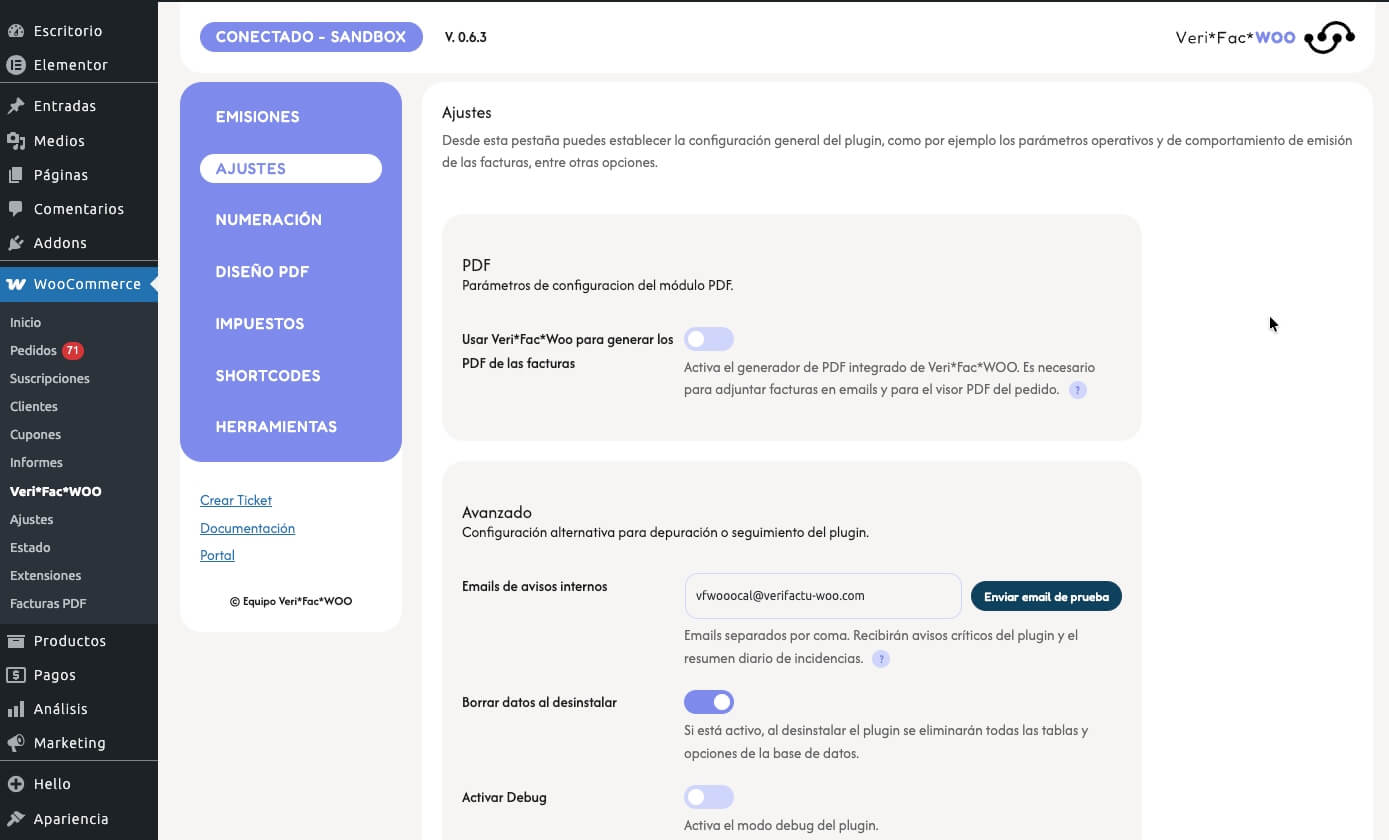Click the Páginas pages icon
The height and width of the screenshot is (840, 1389).
pyautogui.click(x=16, y=175)
